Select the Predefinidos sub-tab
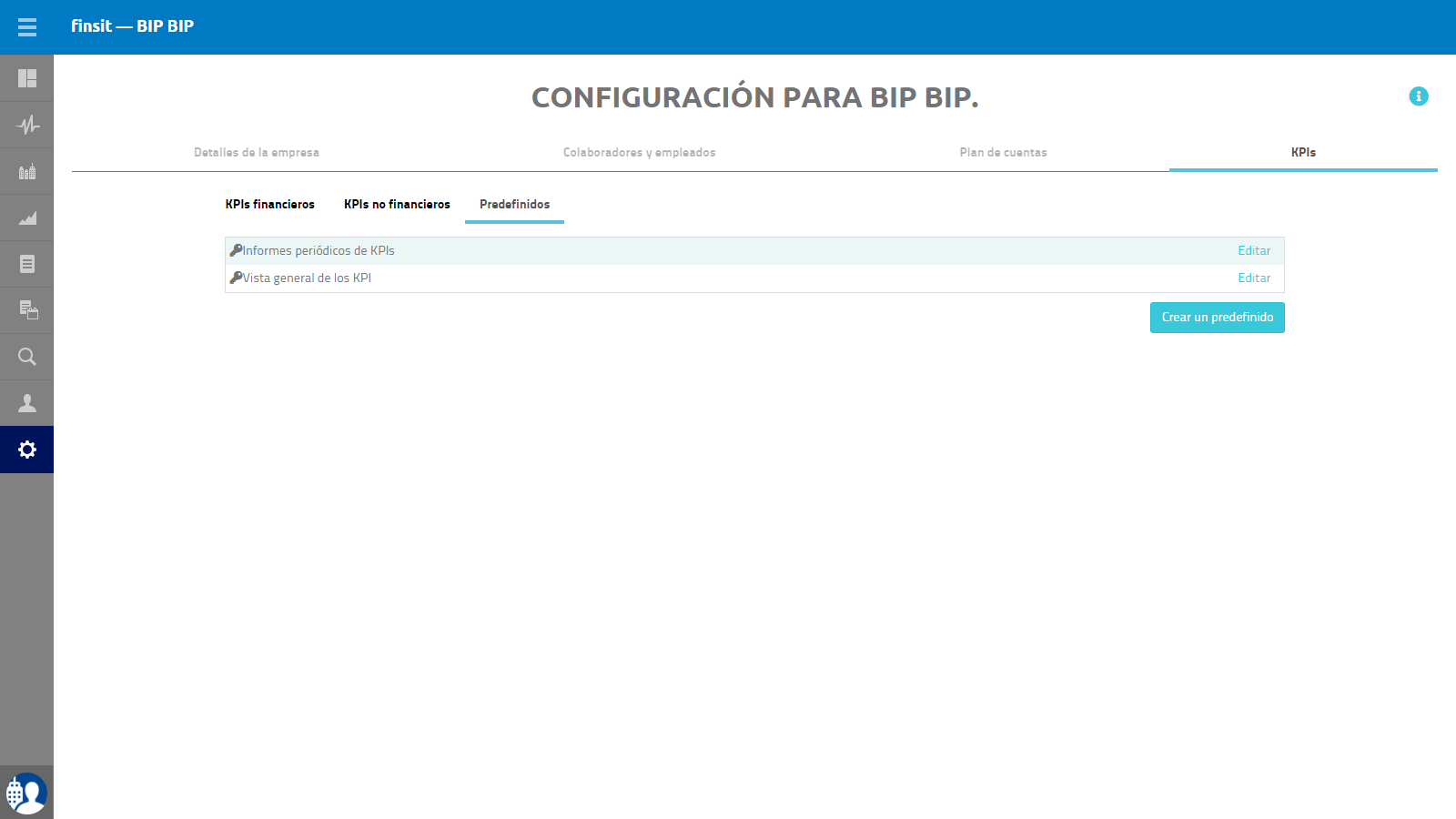This screenshot has width=1456, height=819. [515, 205]
